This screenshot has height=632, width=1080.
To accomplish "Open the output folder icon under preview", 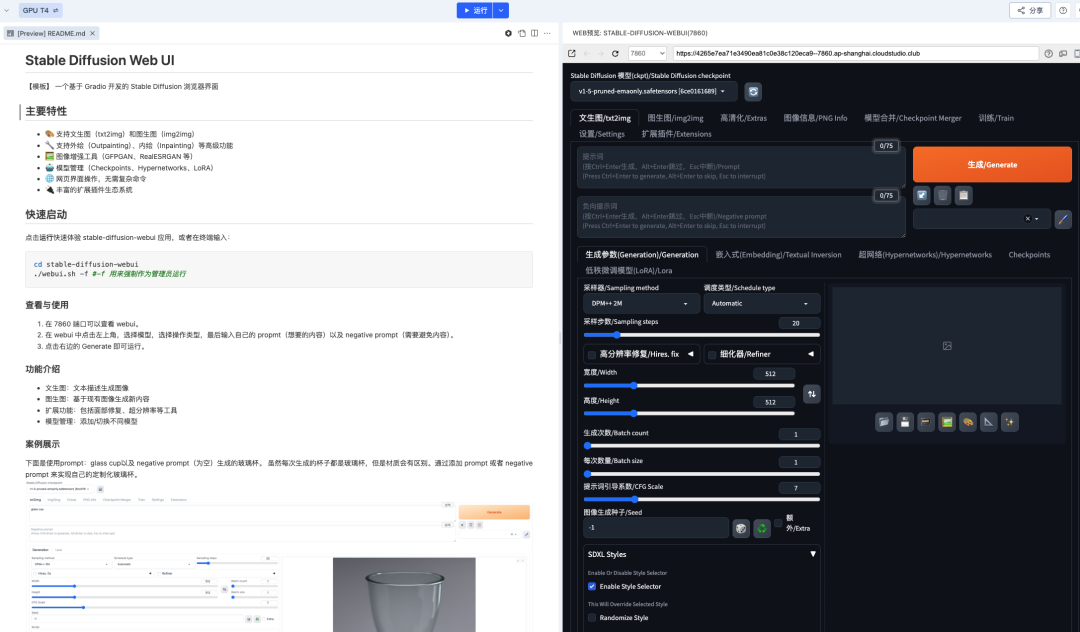I will click(884, 422).
